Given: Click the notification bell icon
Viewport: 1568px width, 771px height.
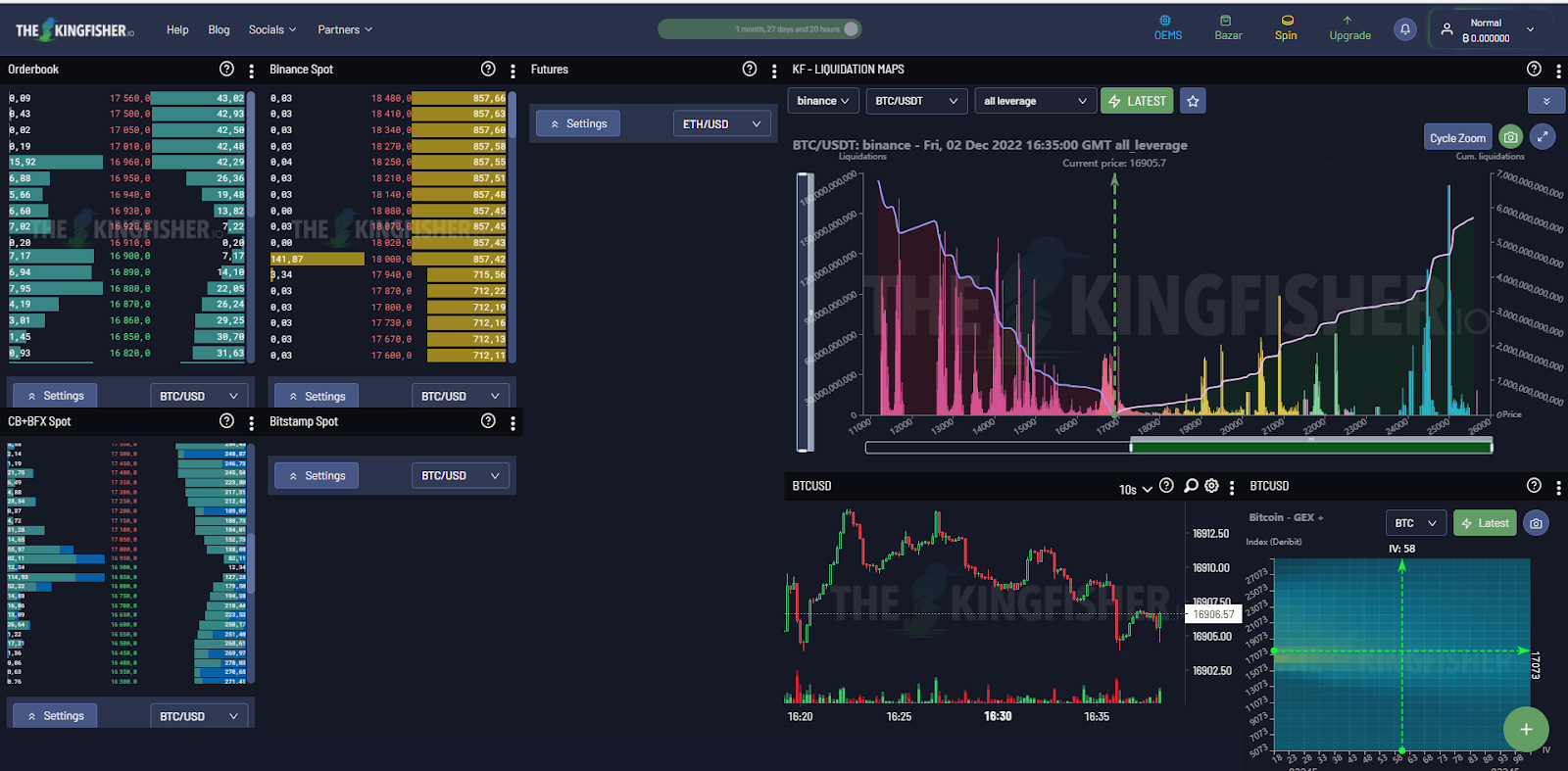Looking at the screenshot, I should 1405,29.
